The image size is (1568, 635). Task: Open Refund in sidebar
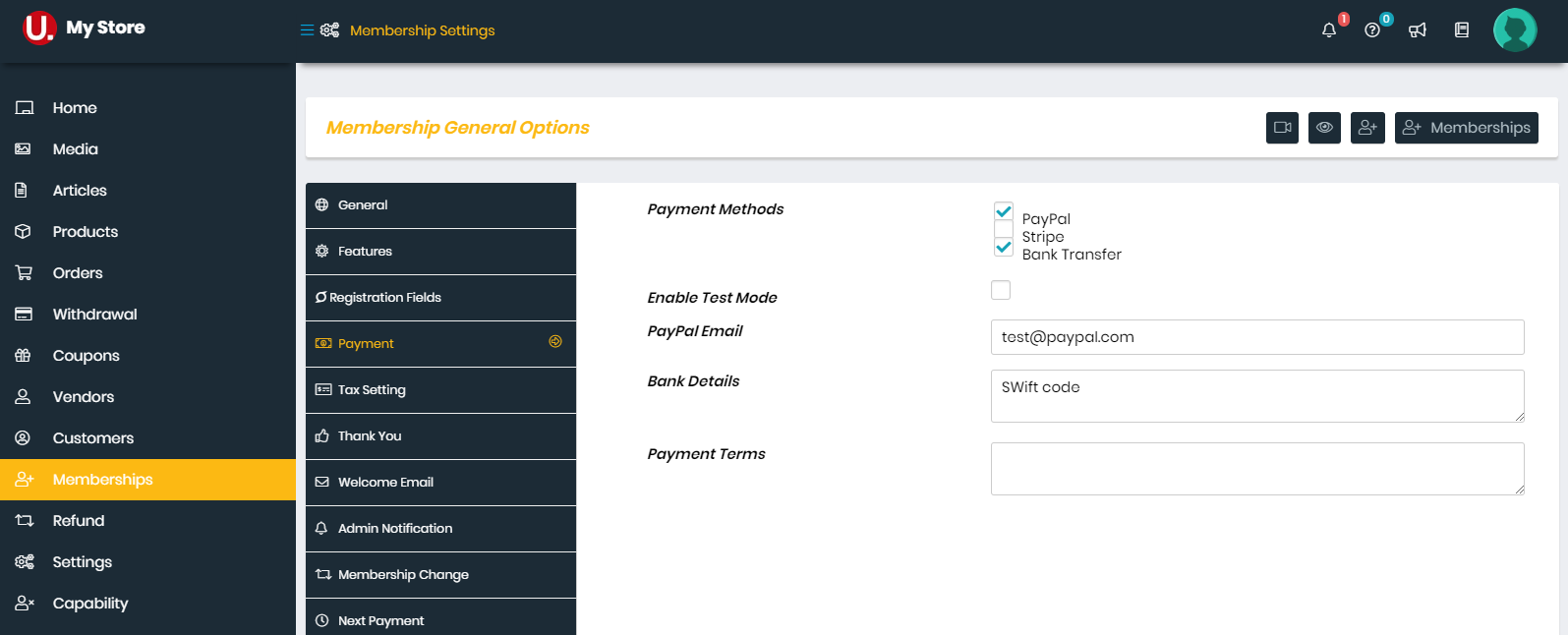[147, 521]
